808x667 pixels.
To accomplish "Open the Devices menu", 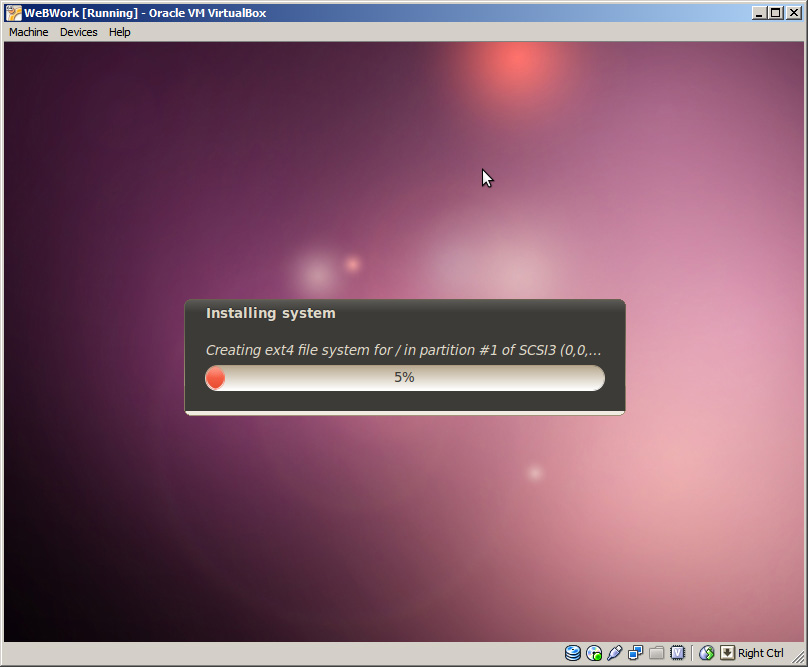I will click(78, 32).
